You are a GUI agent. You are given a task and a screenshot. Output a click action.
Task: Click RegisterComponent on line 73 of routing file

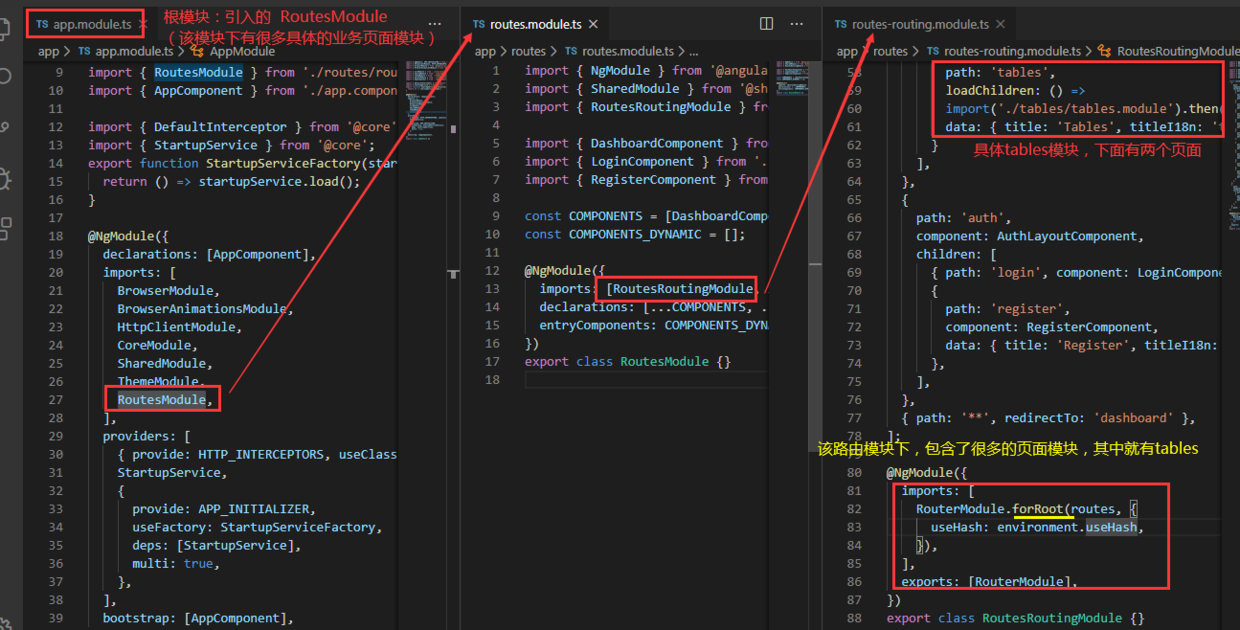tap(1089, 327)
